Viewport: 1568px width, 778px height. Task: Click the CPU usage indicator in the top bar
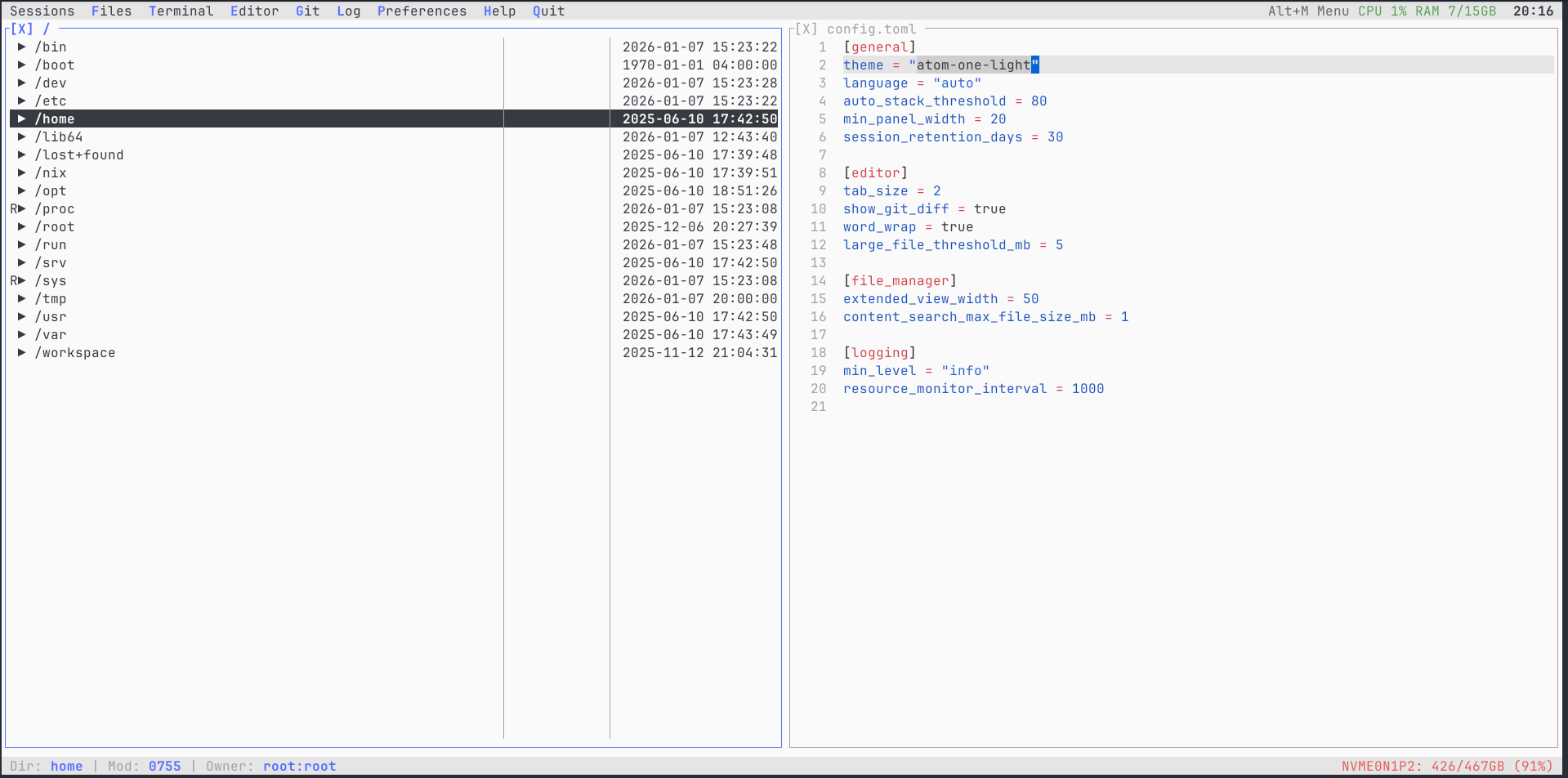[1381, 11]
